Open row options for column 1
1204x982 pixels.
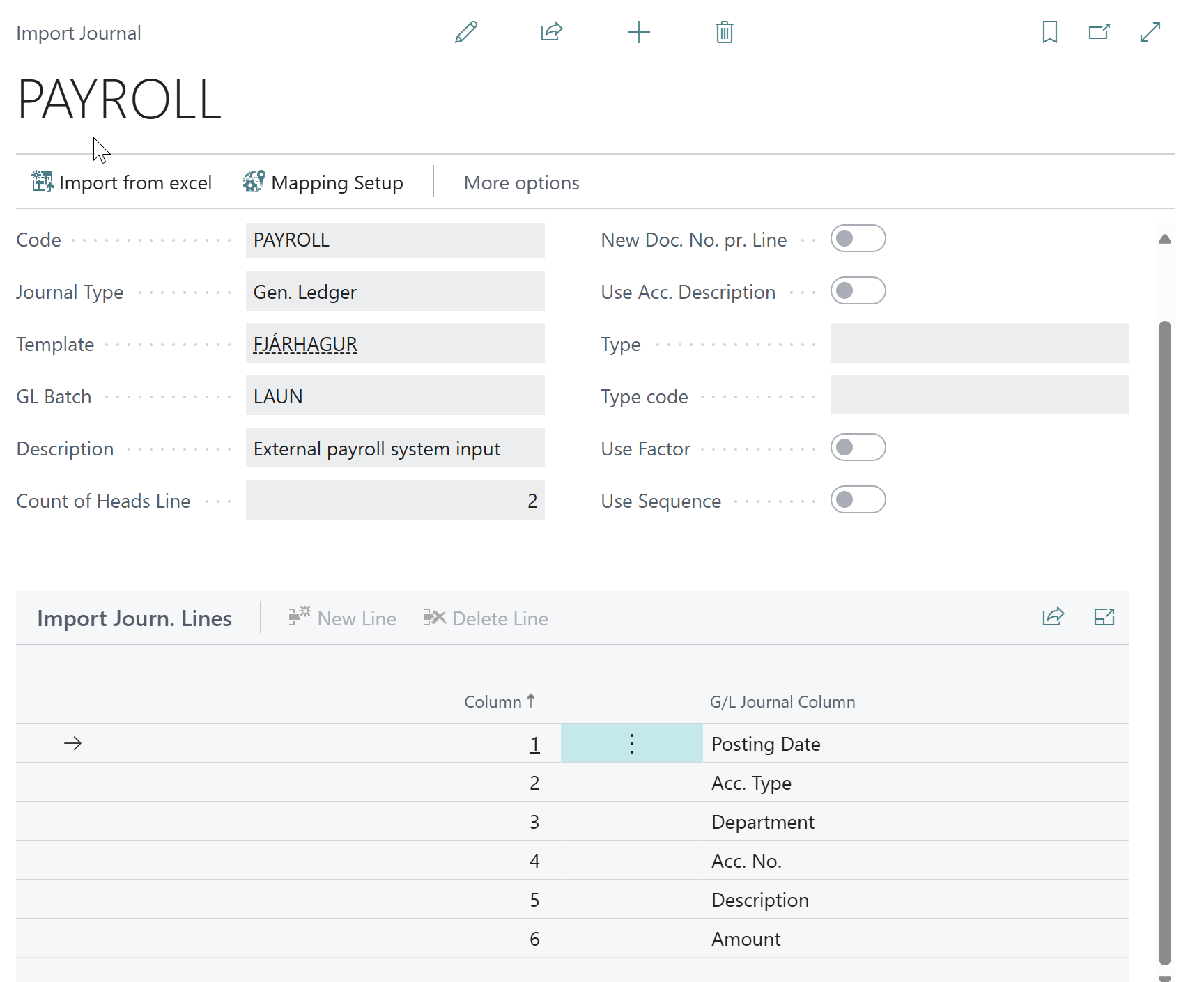[631, 744]
